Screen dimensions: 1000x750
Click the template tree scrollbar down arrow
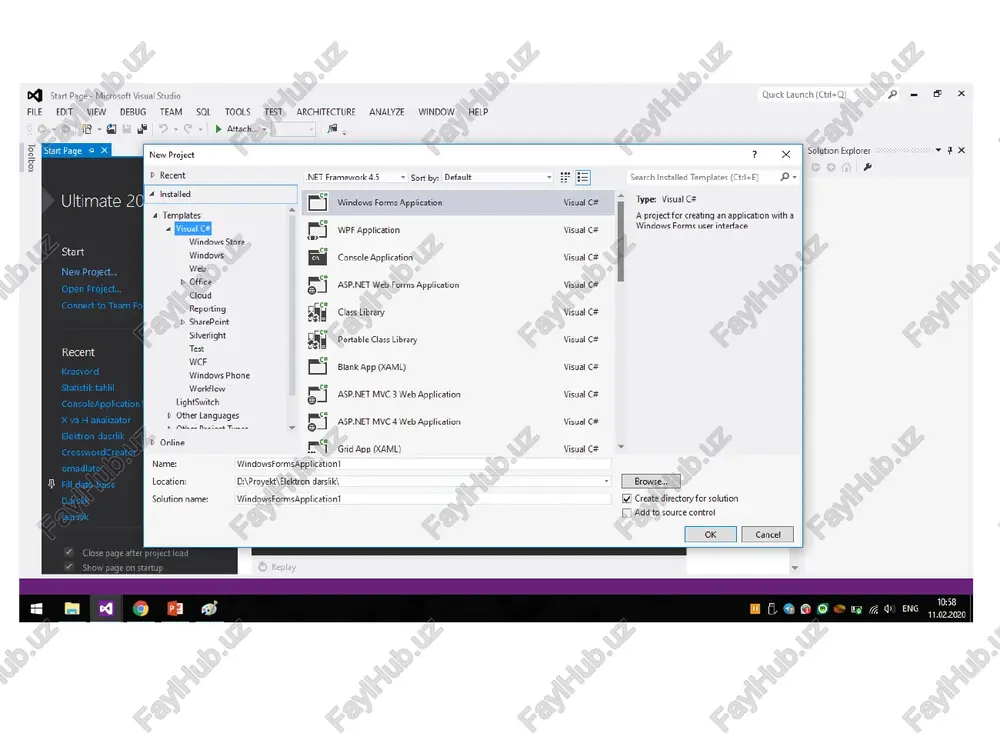click(x=292, y=428)
